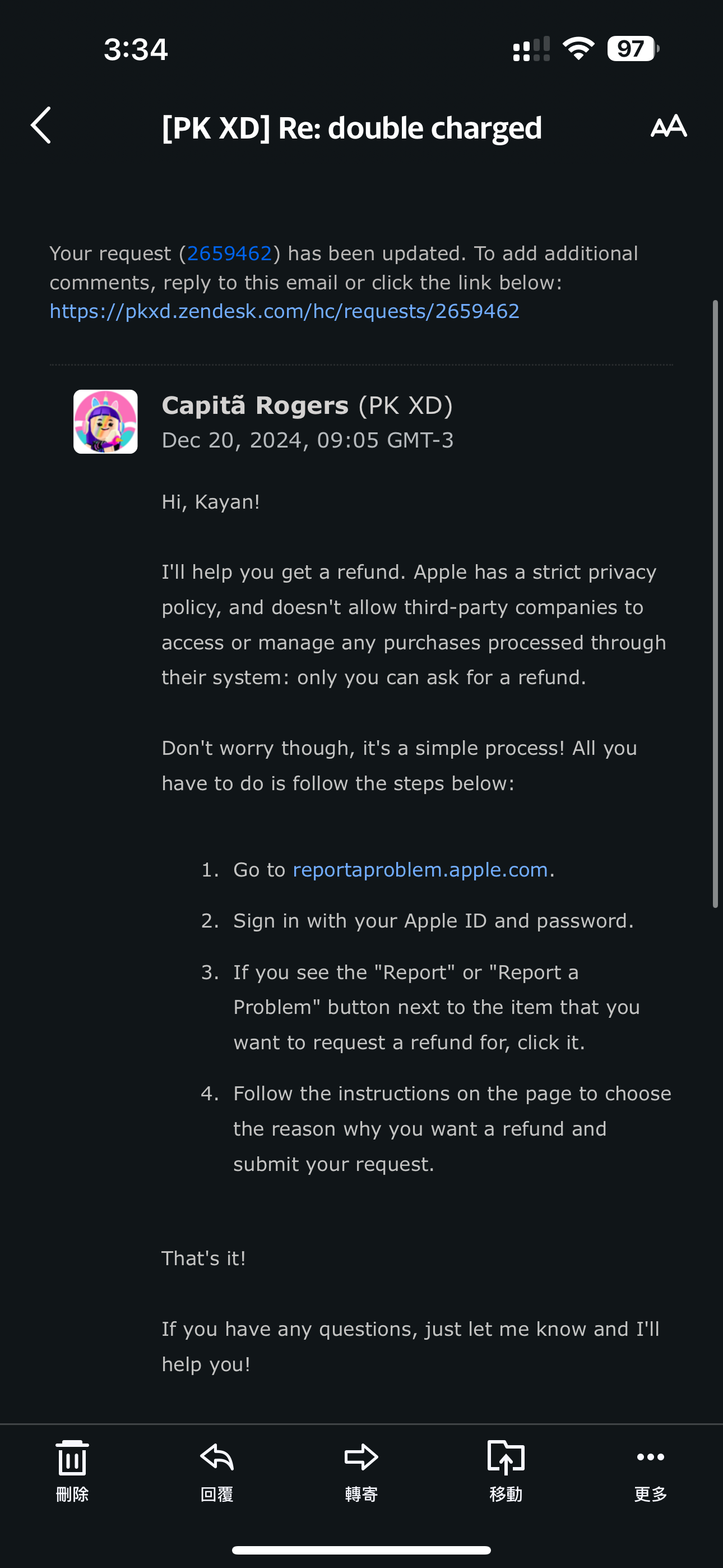This screenshot has height=1568, width=723.
Task: Tap Capitã Rogers avatar picture
Action: click(x=105, y=421)
